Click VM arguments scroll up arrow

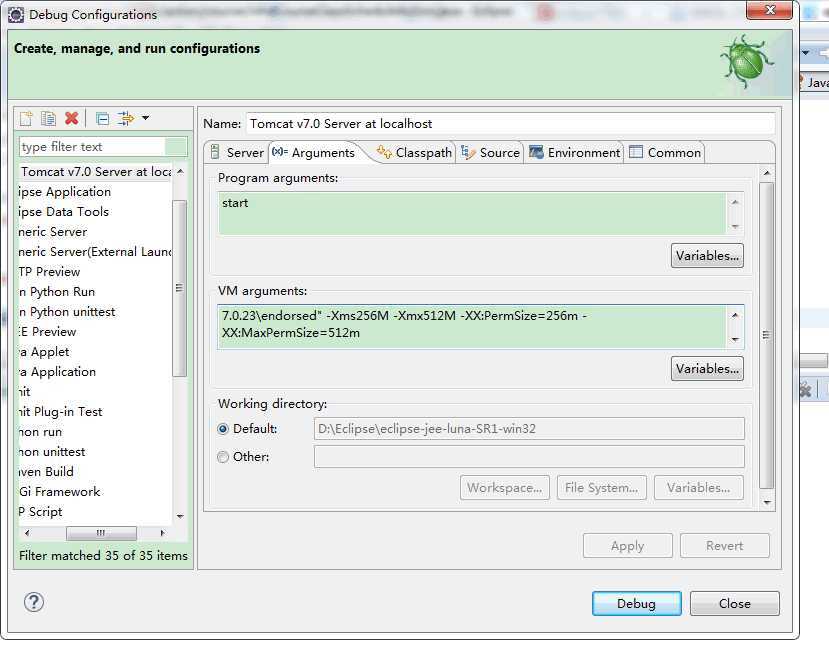735,315
